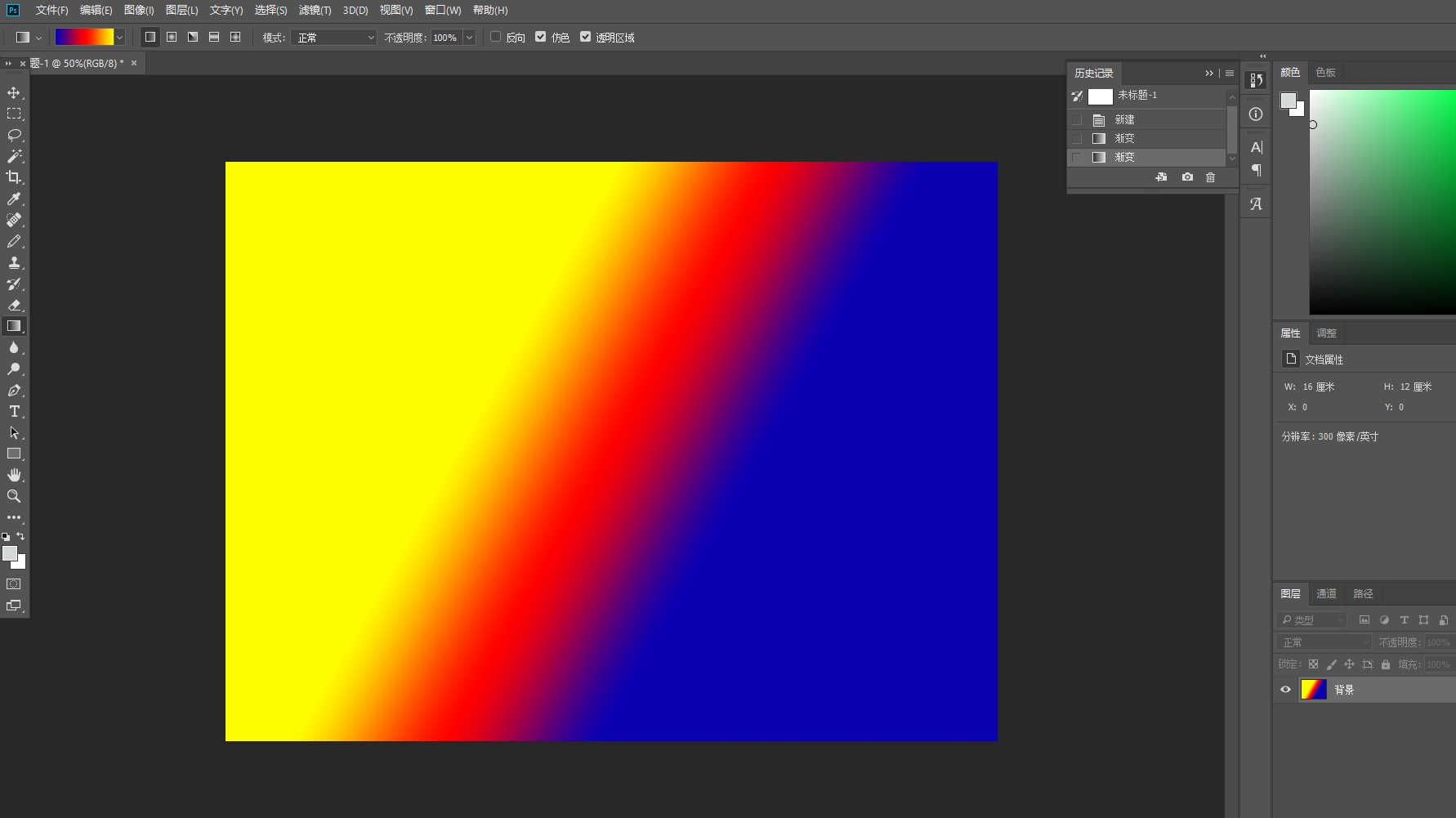The image size is (1456, 818).
Task: Create new snapshot in History panel
Action: point(1187,177)
